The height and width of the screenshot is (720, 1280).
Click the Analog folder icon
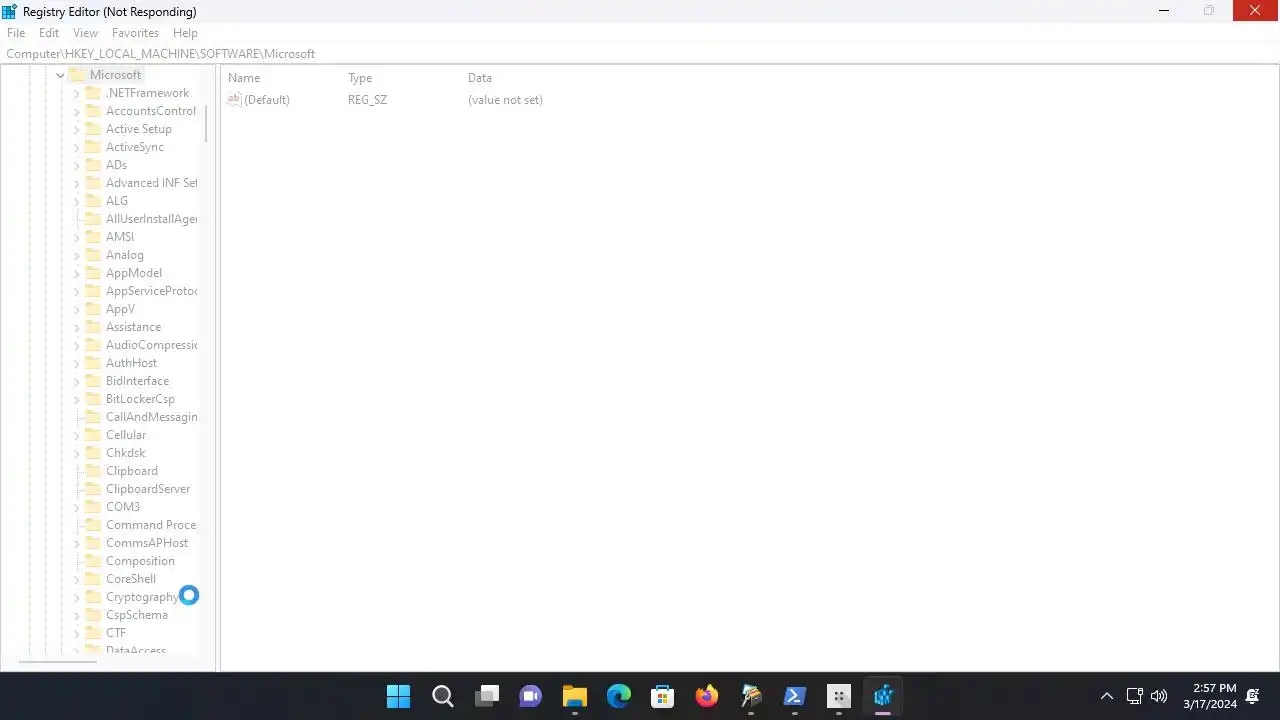[x=93, y=255]
